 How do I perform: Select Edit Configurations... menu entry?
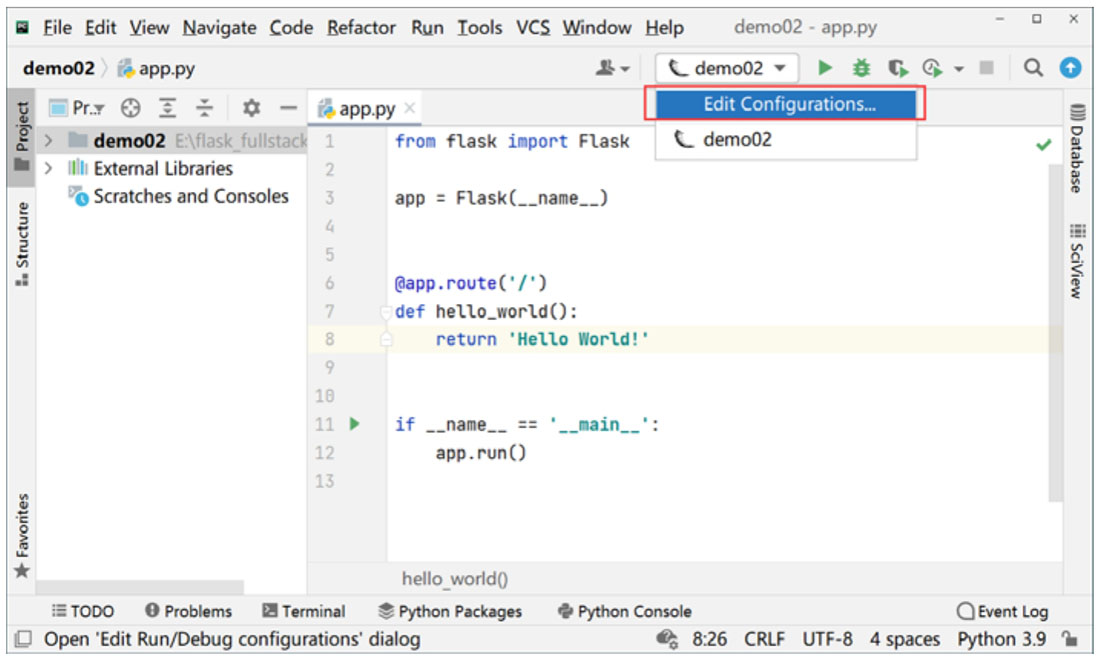(x=788, y=104)
